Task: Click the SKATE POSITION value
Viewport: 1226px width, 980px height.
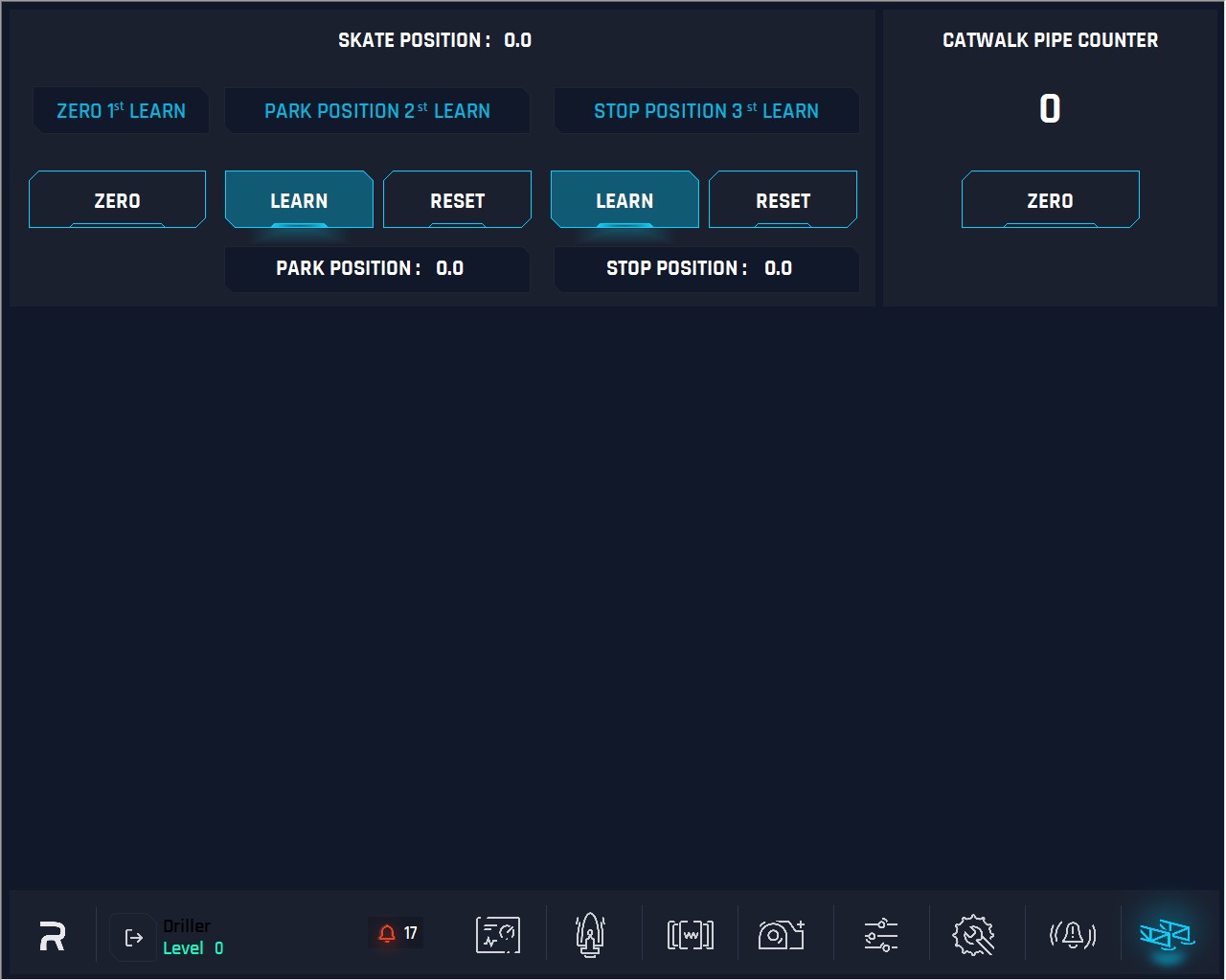Action: coord(518,40)
